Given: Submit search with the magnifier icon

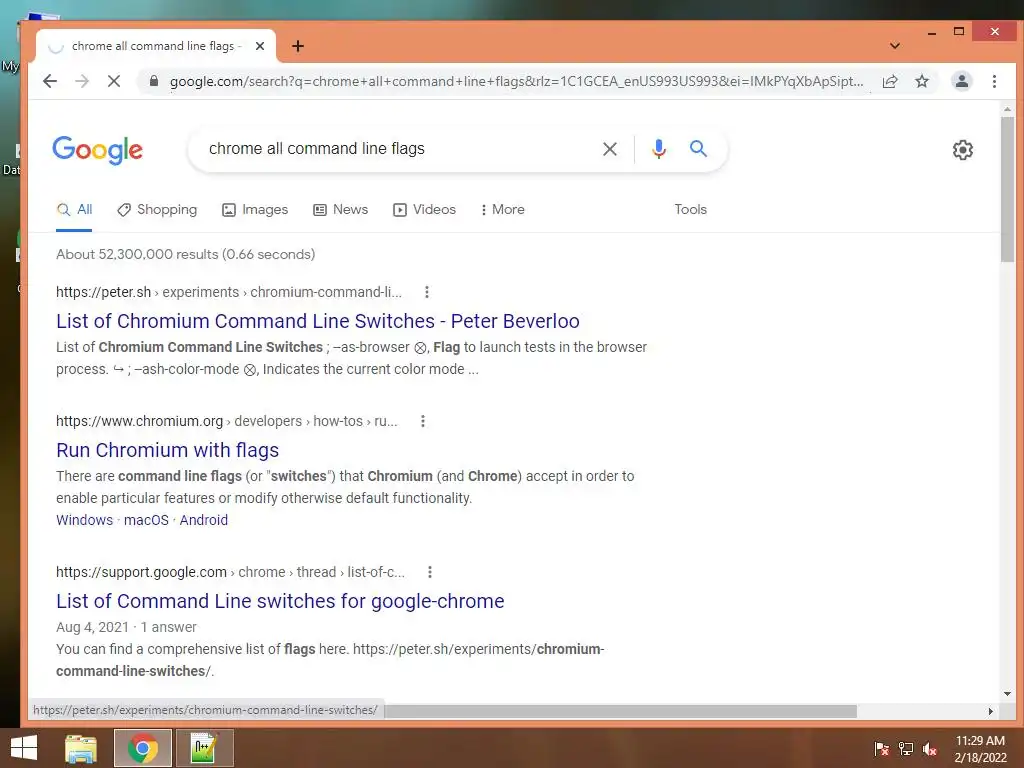Looking at the screenshot, I should click(698, 148).
